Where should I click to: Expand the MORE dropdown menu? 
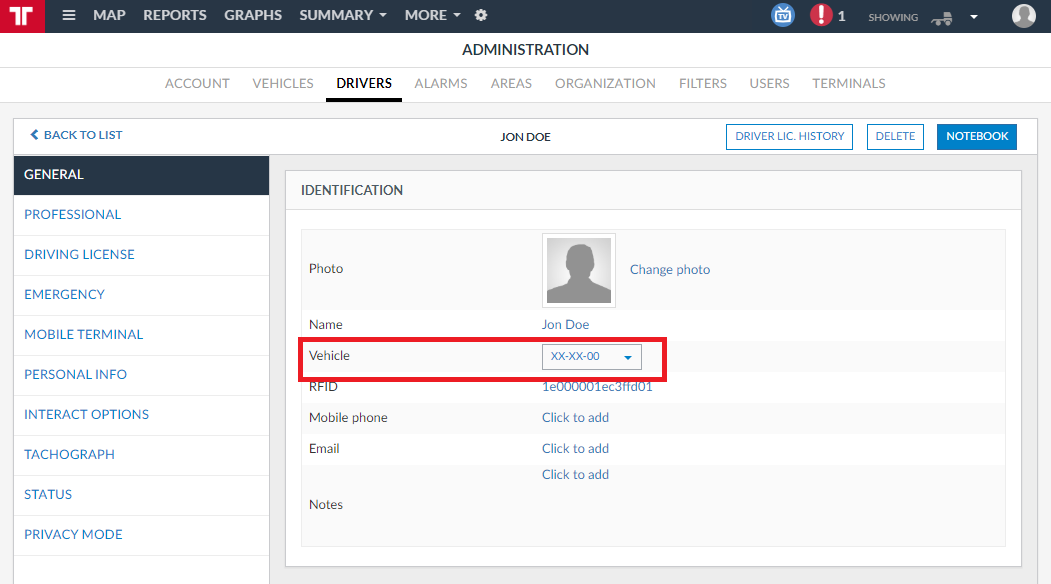point(432,15)
